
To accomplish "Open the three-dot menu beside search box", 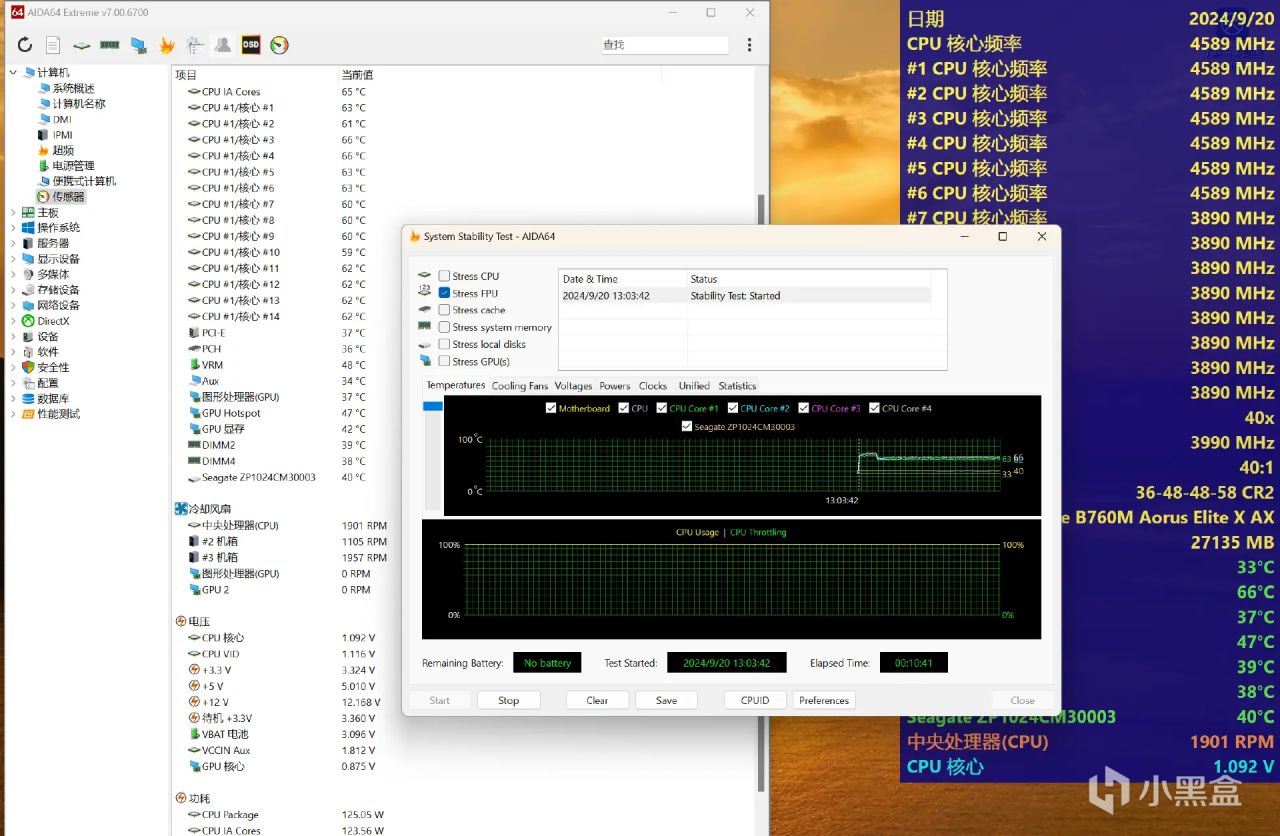I will (750, 45).
